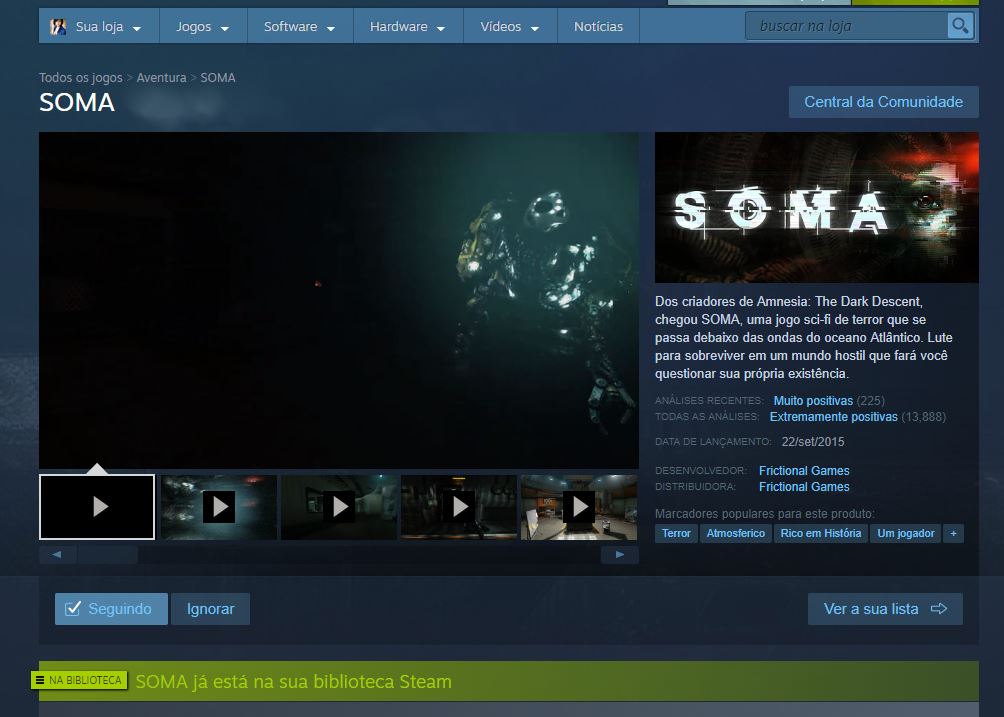Screen dimensions: 1004x717
Task: Click the main SOMA video preview
Action: pyautogui.click(x=339, y=300)
